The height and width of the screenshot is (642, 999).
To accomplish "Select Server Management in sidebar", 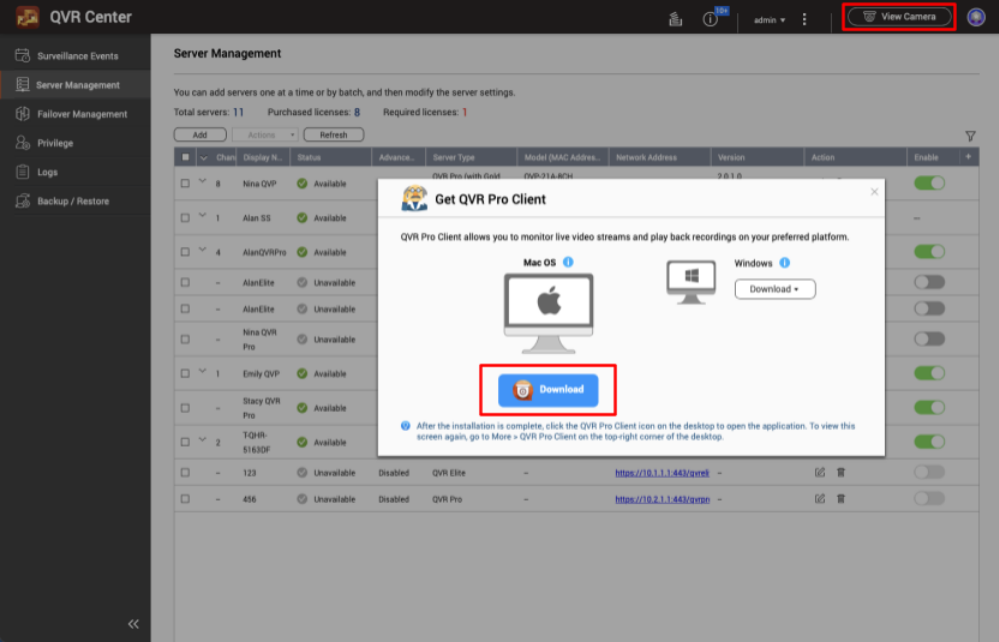I will 75,85.
